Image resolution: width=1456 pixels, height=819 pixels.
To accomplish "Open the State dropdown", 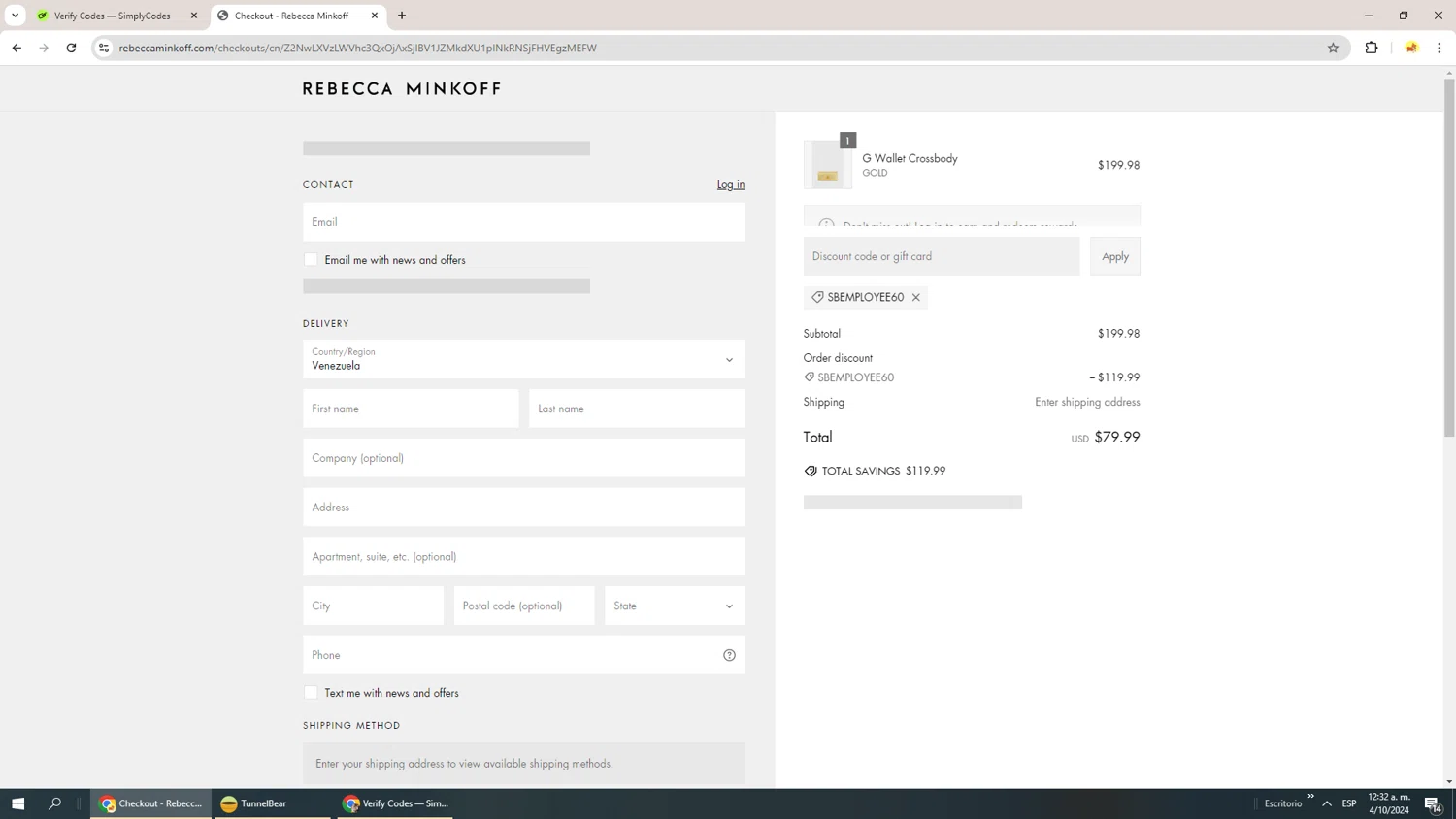I will [675, 606].
